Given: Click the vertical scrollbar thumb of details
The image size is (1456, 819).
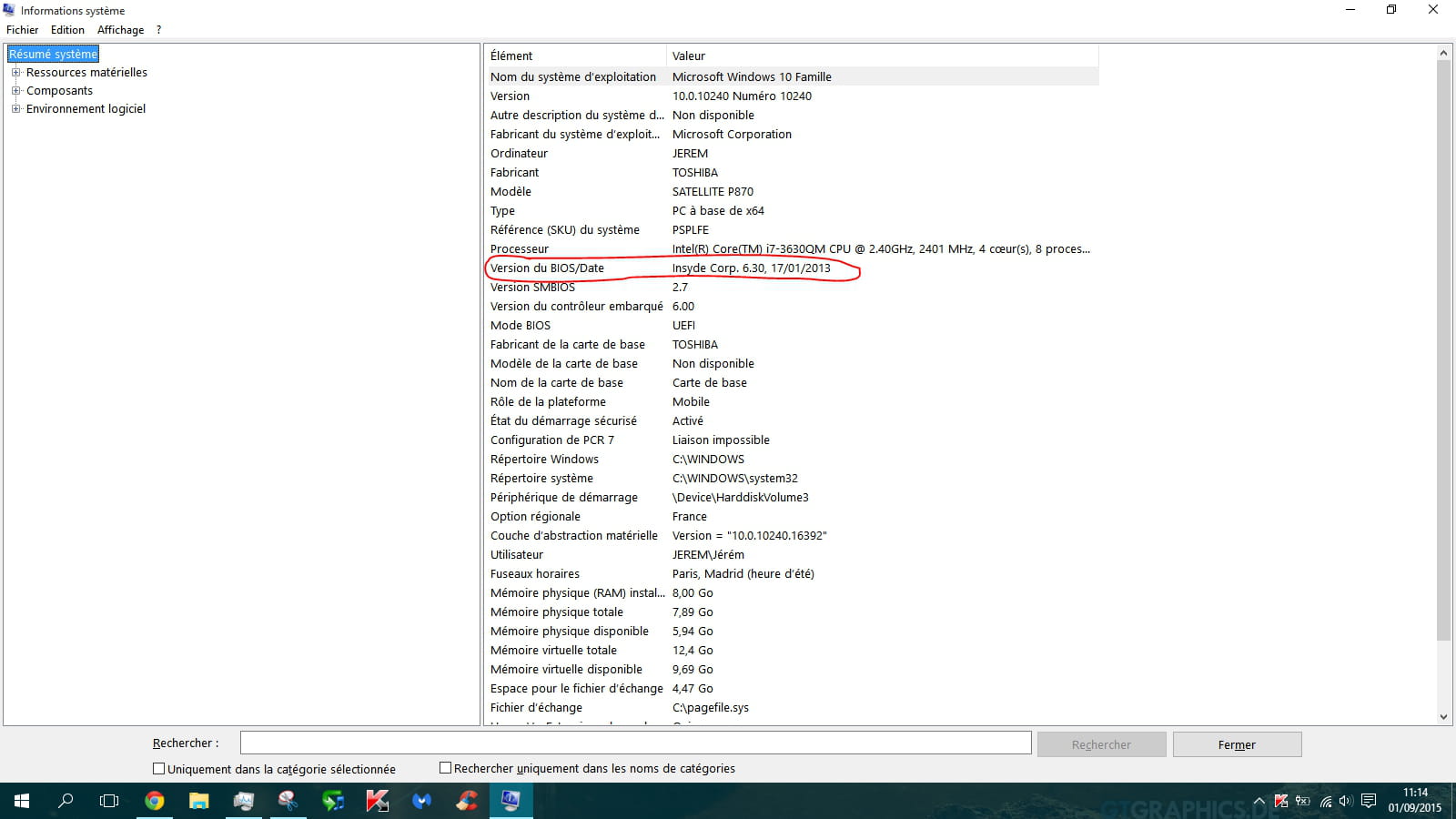Looking at the screenshot, I should coord(1443,350).
